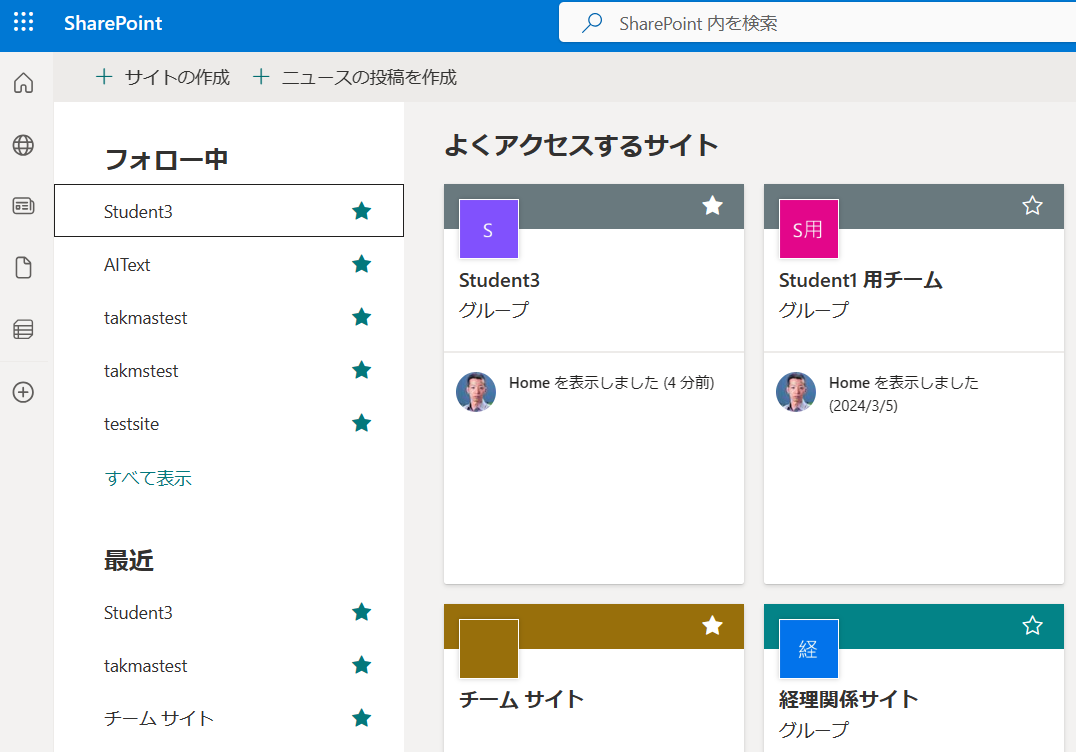Open the files document icon in rail
Screen dimensions: 1076x752
coord(23,268)
